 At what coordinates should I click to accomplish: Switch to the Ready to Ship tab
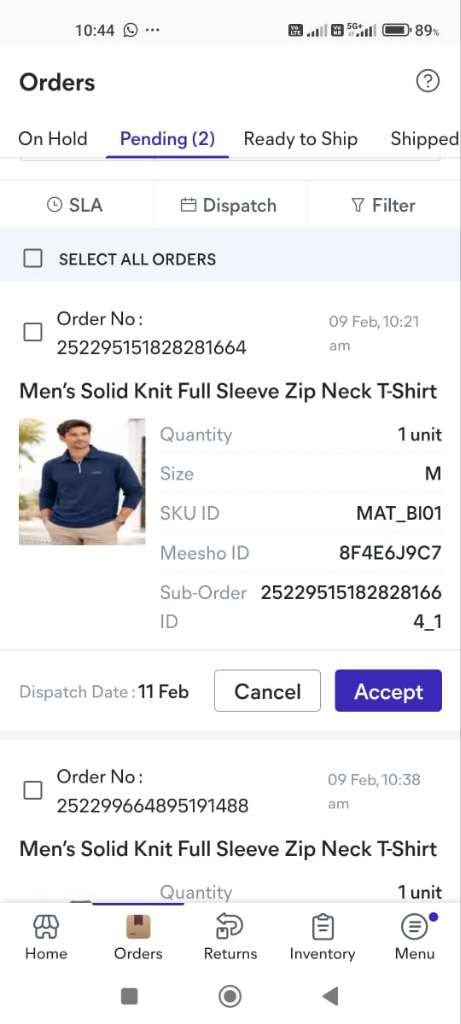[x=300, y=138]
